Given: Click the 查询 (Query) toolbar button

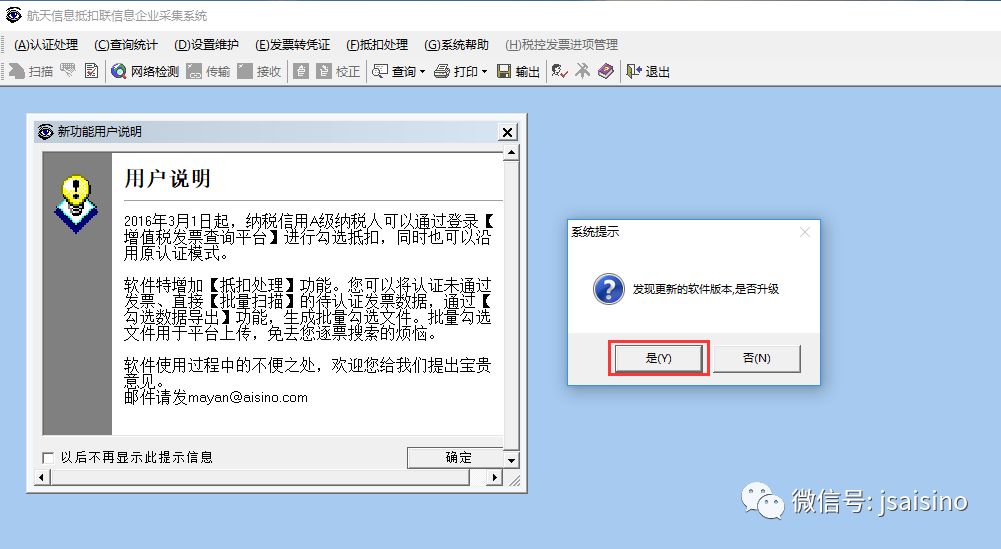Looking at the screenshot, I should (x=395, y=71).
